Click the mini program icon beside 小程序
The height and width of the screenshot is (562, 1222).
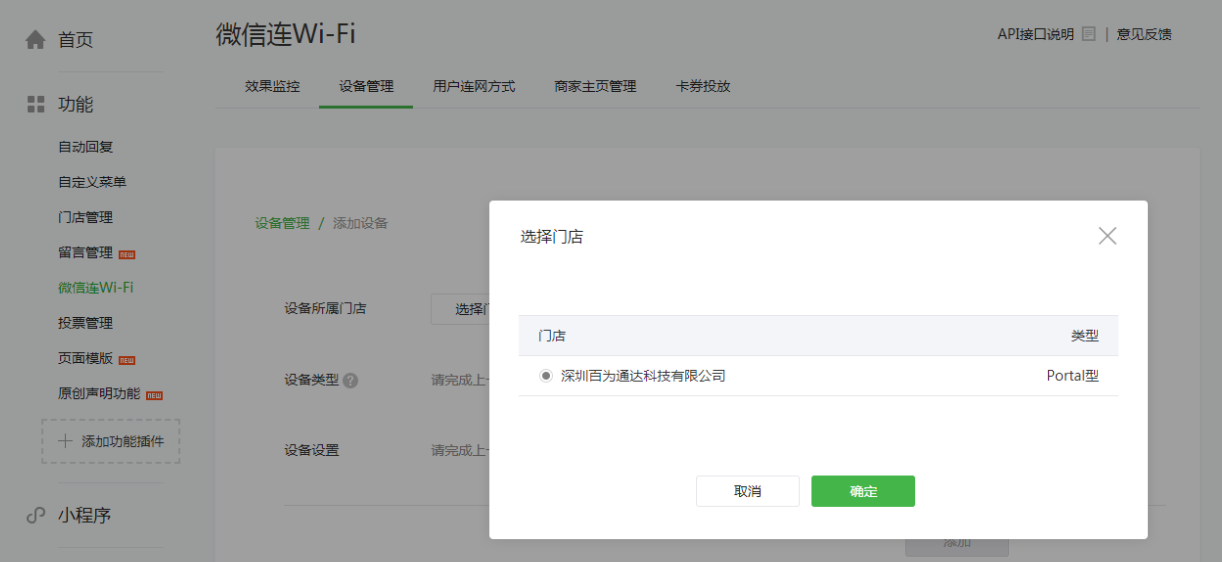tap(36, 515)
